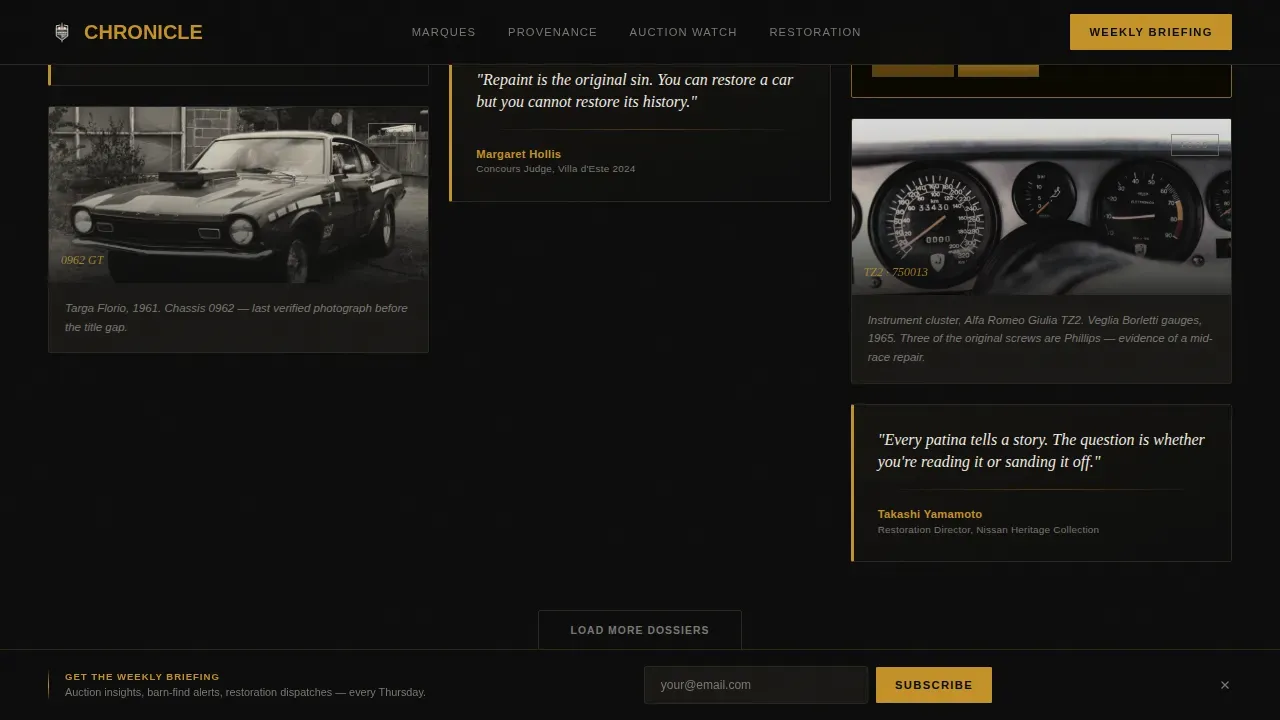Go to the Provenance section
Screen dimensions: 1280x720
pyautogui.click(x=552, y=32)
